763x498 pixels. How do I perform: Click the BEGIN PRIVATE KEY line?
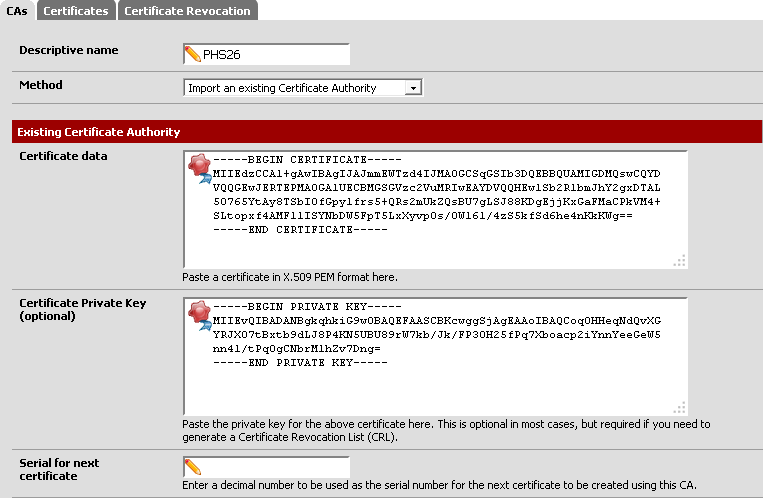click(x=294, y=306)
